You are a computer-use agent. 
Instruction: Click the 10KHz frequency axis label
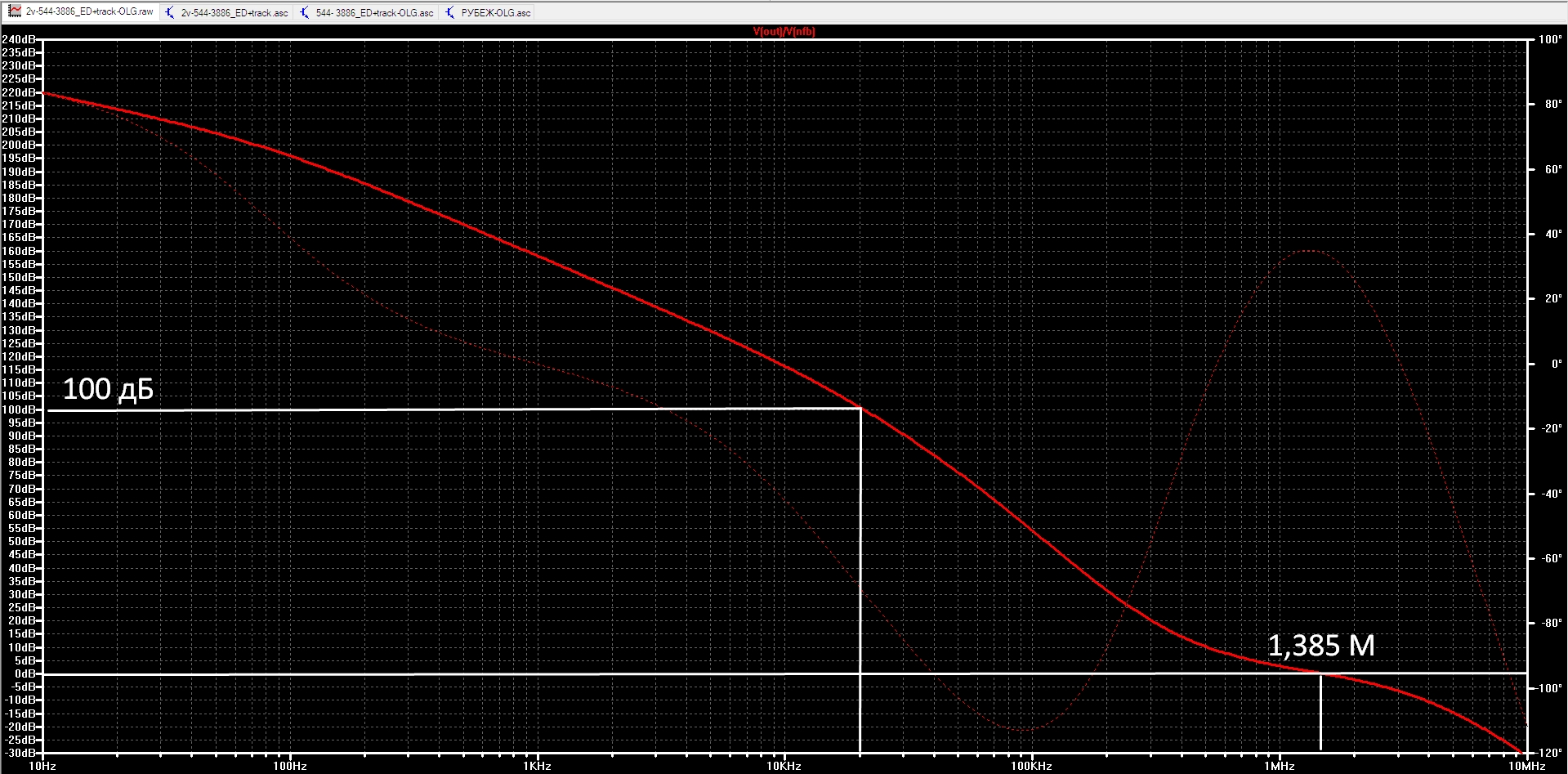point(784,767)
